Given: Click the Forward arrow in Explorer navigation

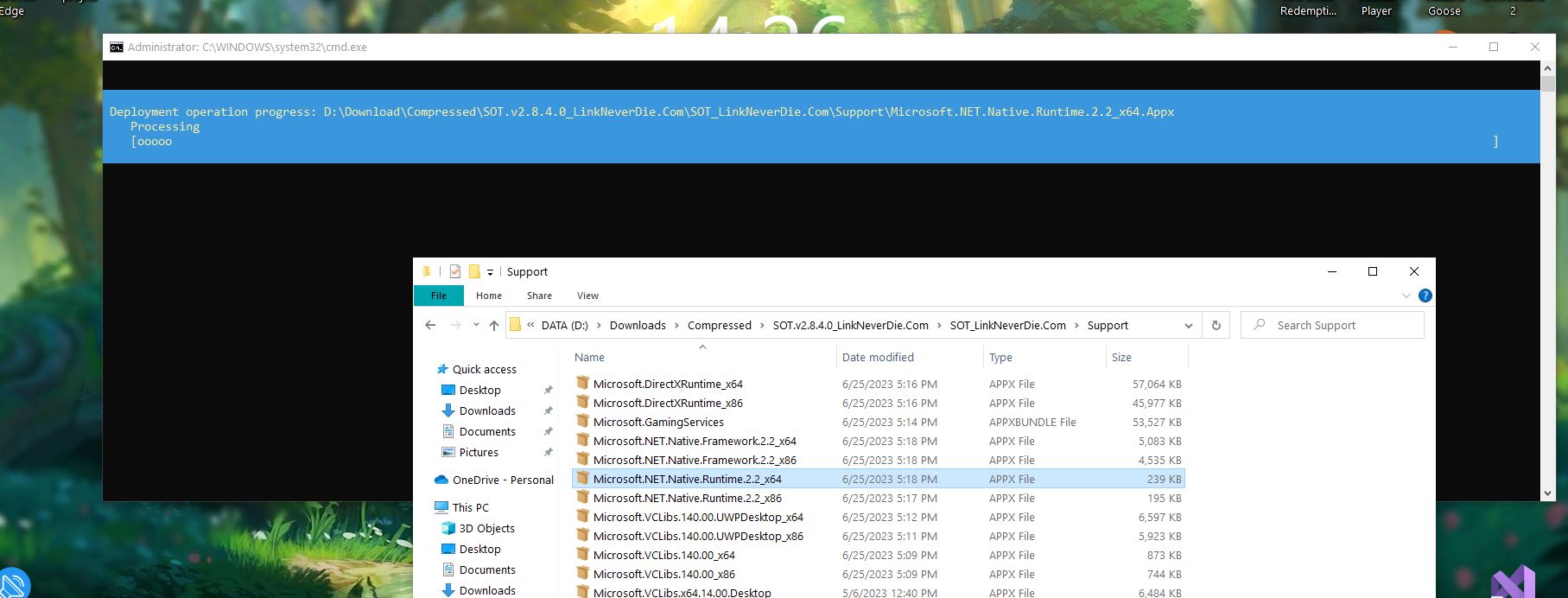Looking at the screenshot, I should [x=455, y=325].
